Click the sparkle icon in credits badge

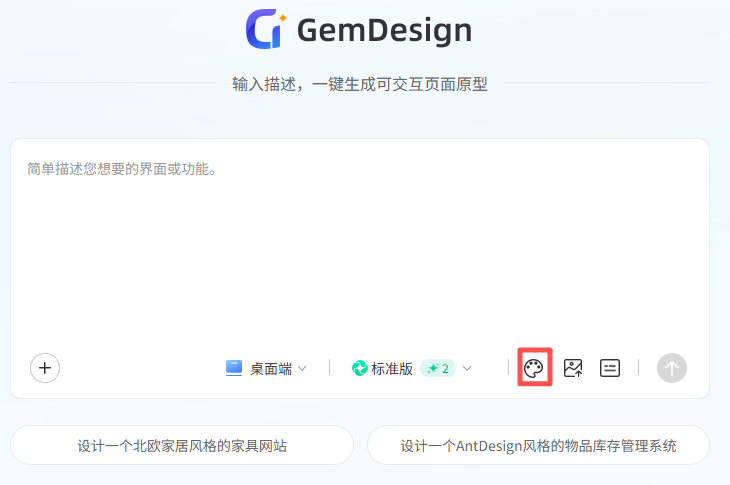pyautogui.click(x=432, y=368)
